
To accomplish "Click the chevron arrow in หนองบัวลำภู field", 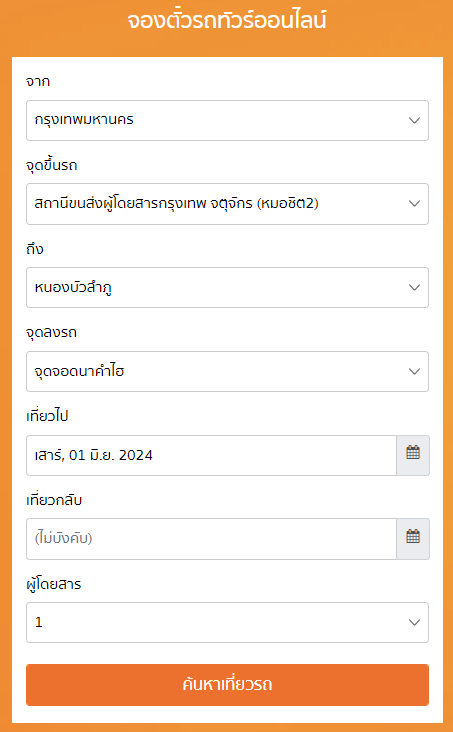I will [414, 288].
